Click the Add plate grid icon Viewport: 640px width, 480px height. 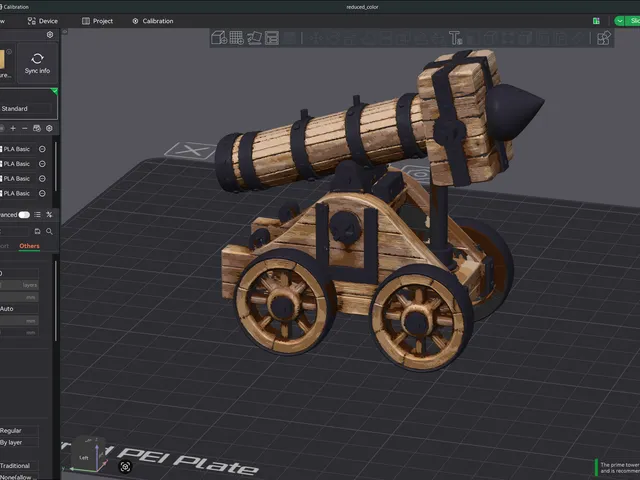tap(236, 38)
